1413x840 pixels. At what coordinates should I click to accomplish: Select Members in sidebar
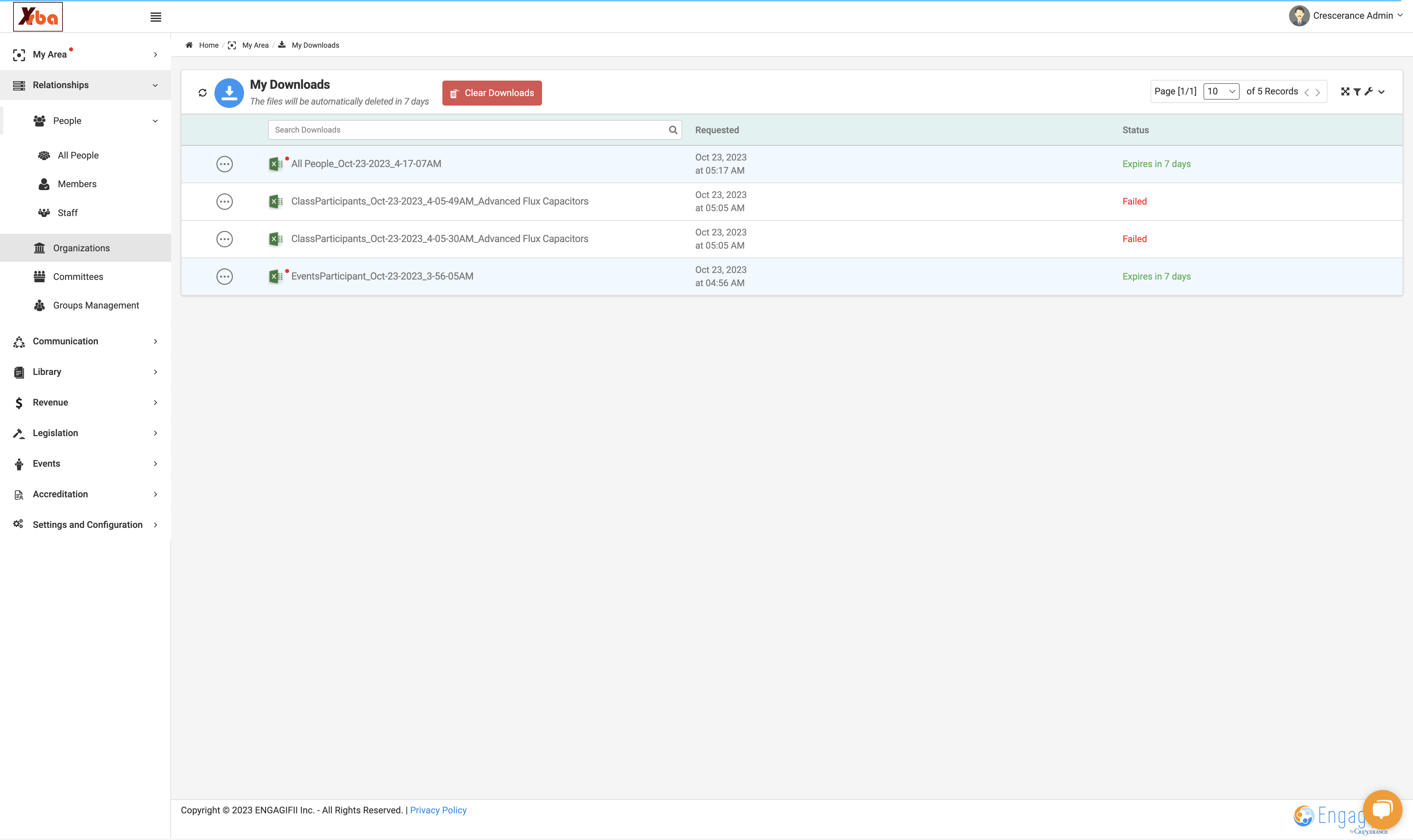[77, 184]
